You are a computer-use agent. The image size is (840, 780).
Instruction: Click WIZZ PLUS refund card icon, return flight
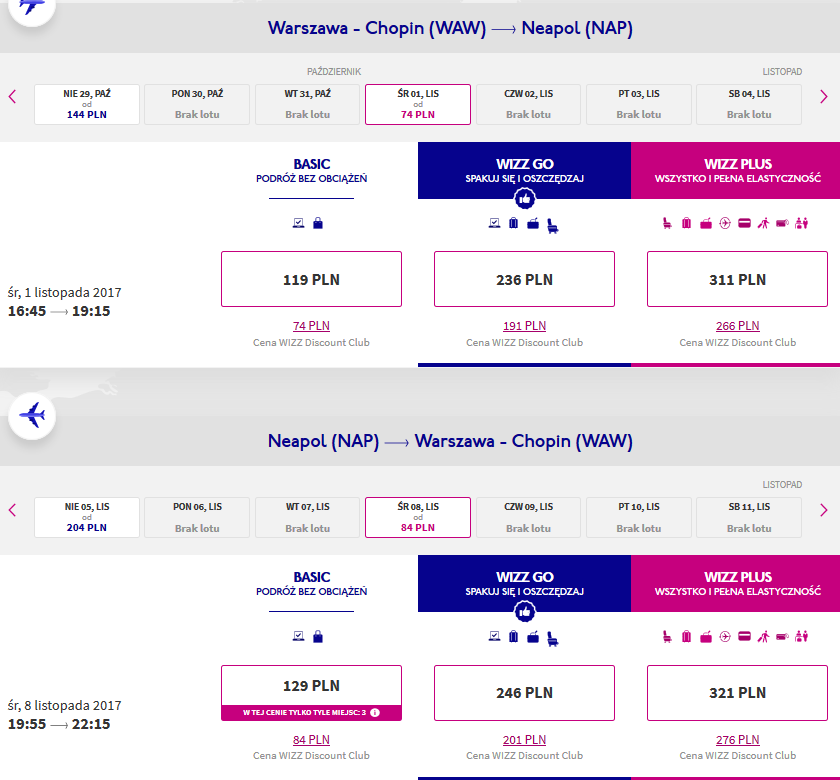[744, 636]
